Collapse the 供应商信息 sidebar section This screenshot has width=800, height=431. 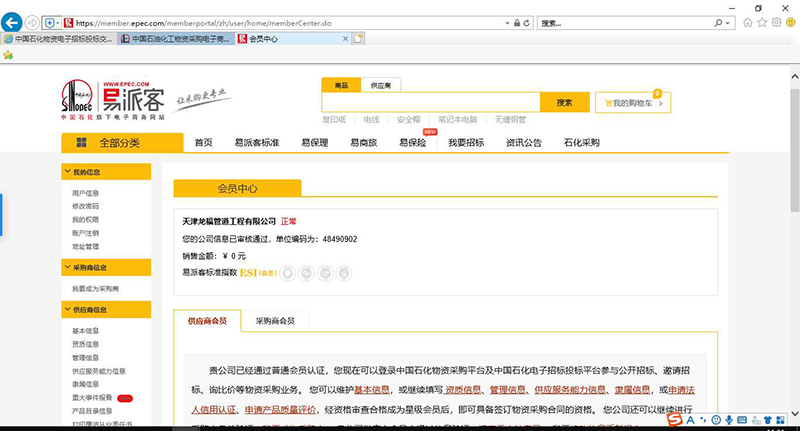point(106,310)
